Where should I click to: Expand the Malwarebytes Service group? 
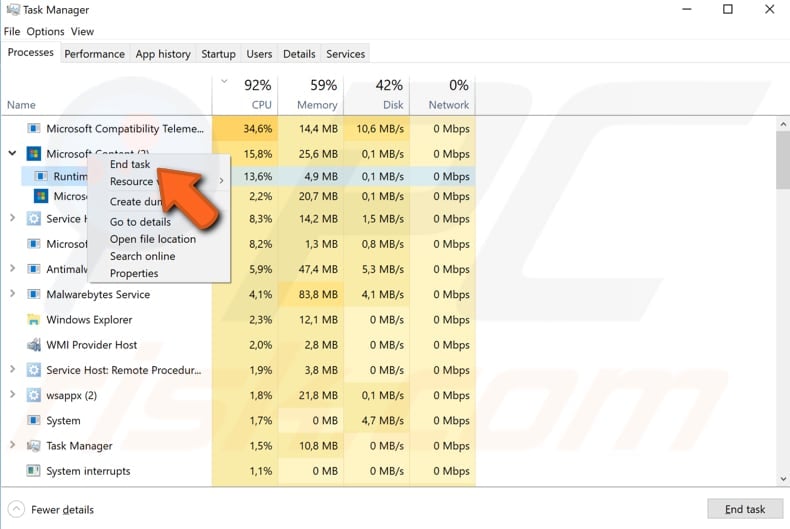(13, 294)
